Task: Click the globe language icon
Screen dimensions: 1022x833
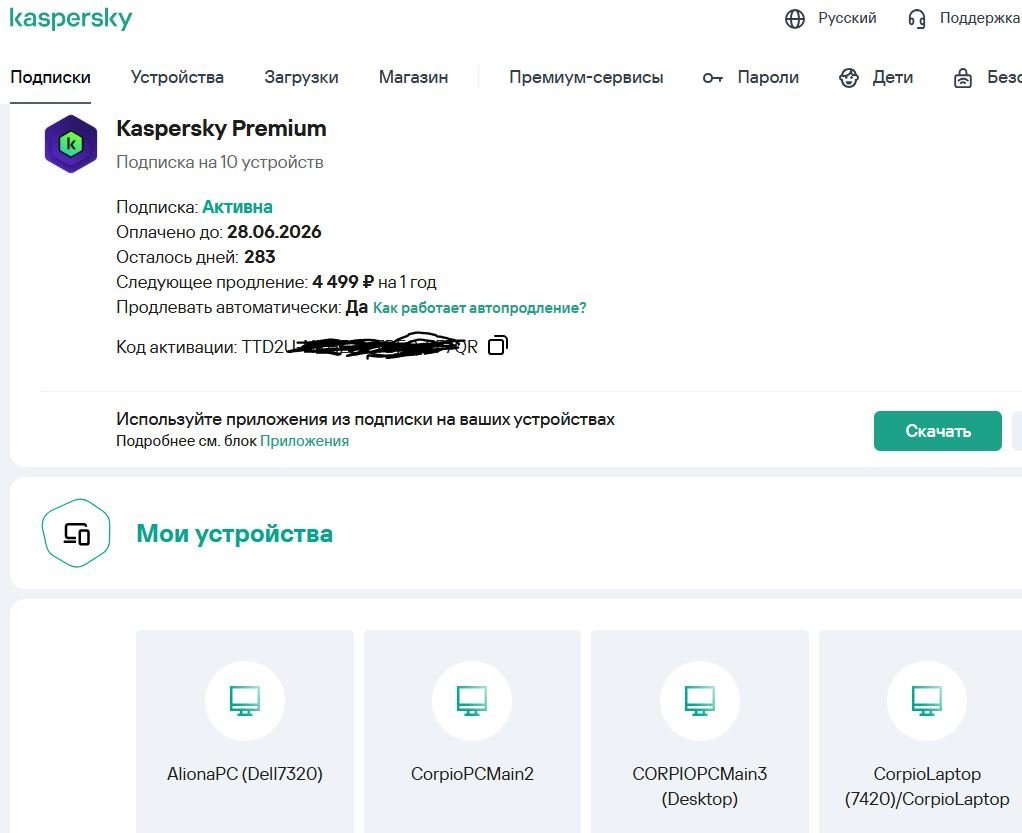Action: point(795,19)
